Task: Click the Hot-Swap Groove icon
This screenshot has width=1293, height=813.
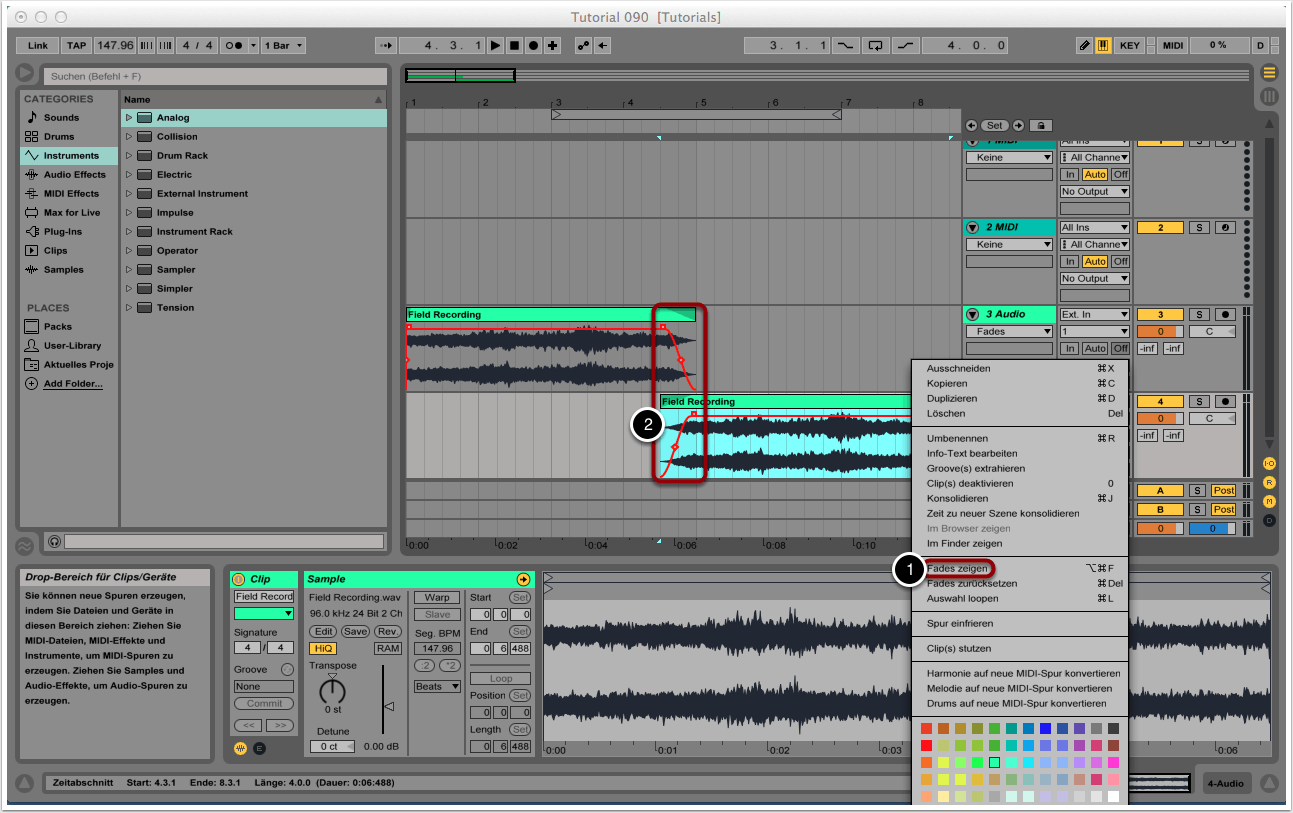Action: pos(288,669)
